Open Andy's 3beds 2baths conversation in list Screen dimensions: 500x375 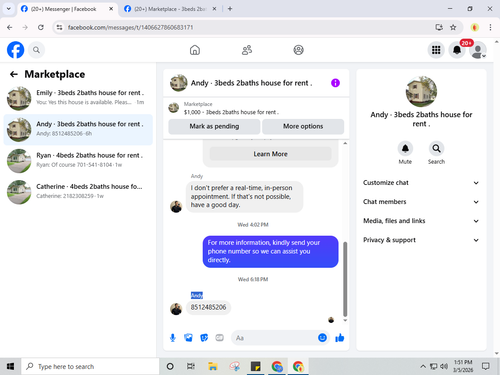pos(78,130)
